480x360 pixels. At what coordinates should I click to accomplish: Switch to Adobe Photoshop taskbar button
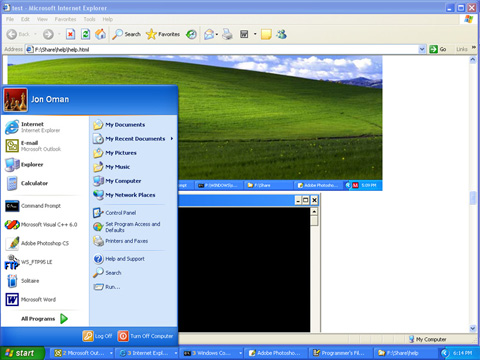(x=277, y=353)
